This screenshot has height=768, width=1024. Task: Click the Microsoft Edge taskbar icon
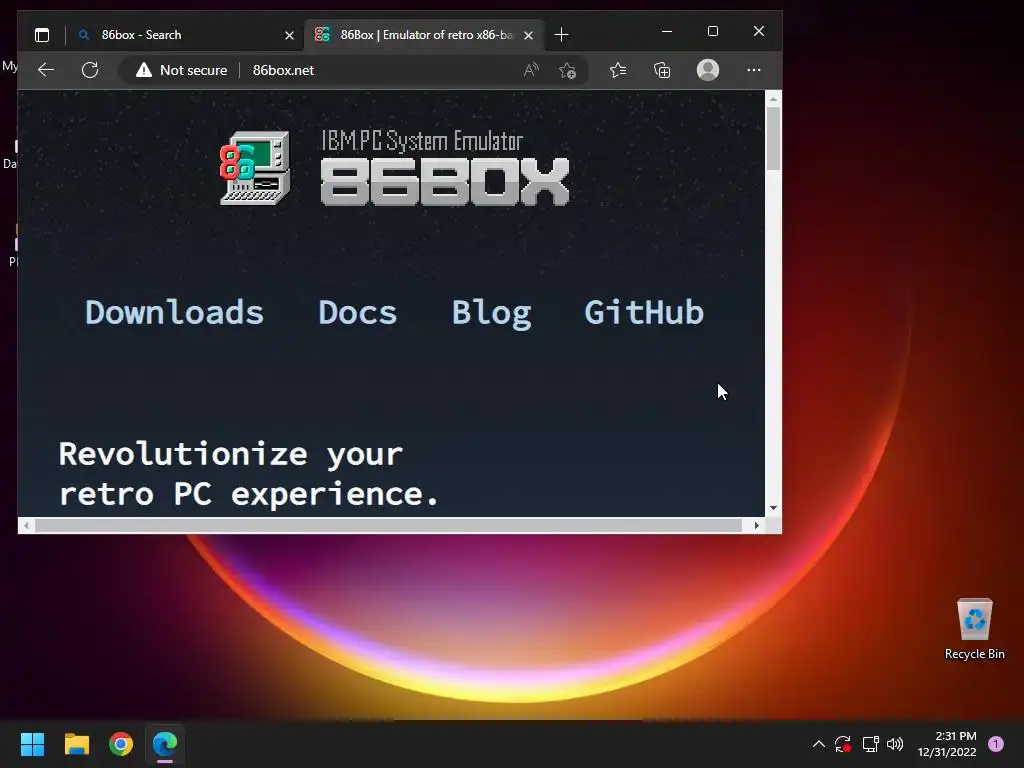(x=165, y=744)
